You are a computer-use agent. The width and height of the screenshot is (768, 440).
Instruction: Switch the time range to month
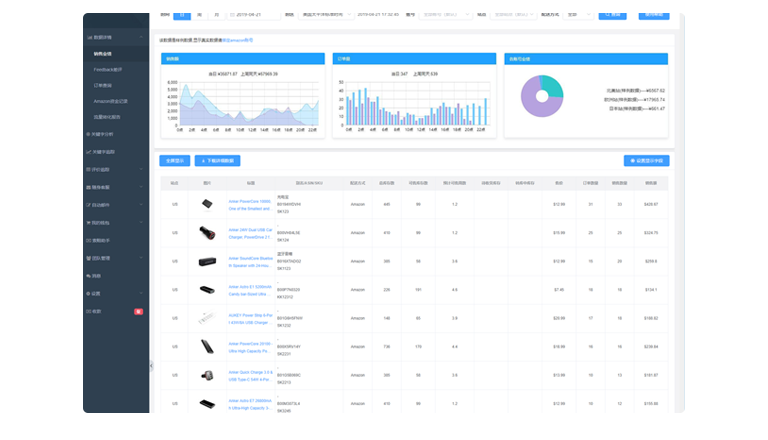(x=216, y=15)
